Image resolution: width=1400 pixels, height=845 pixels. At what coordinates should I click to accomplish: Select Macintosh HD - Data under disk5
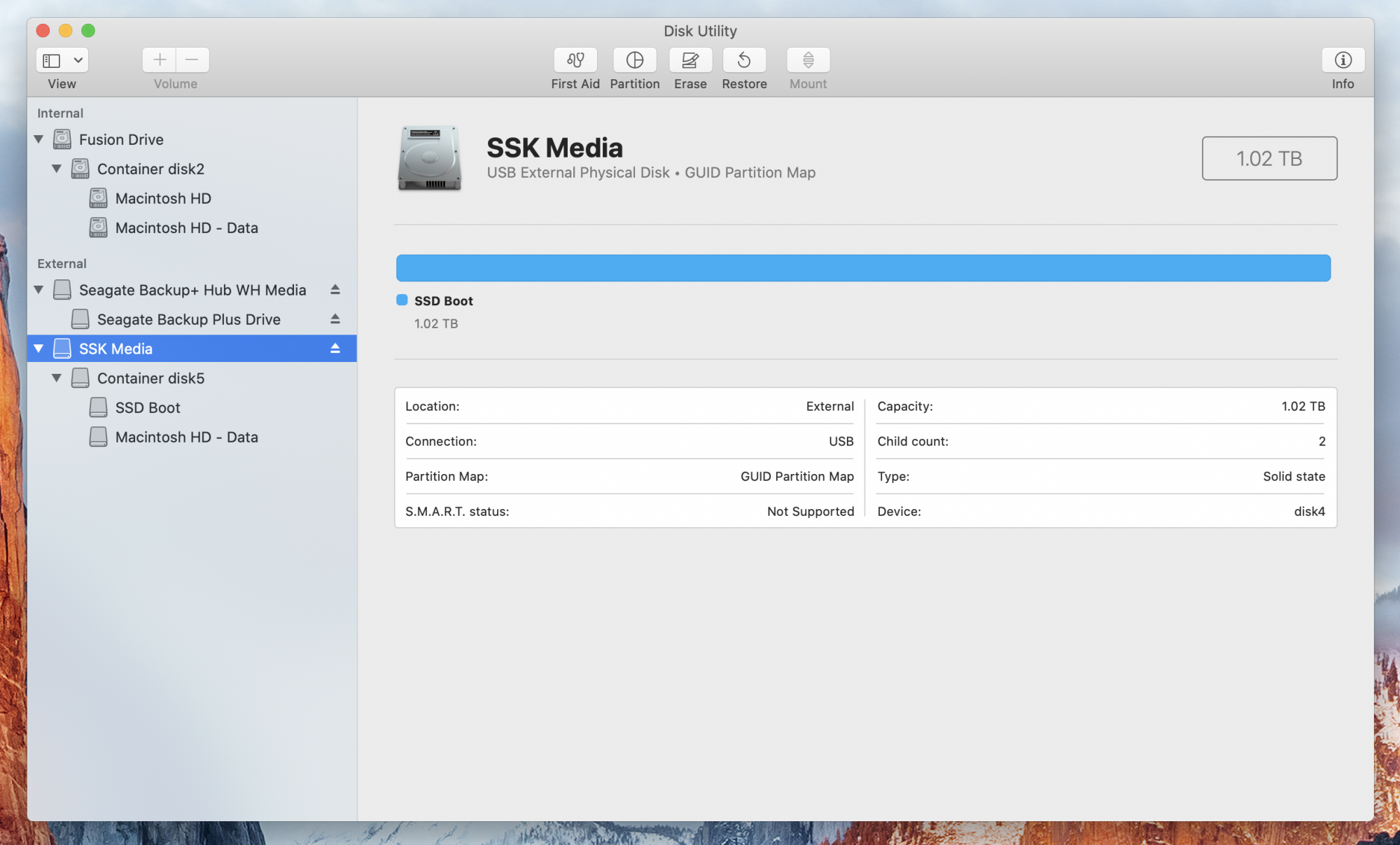tap(192, 437)
